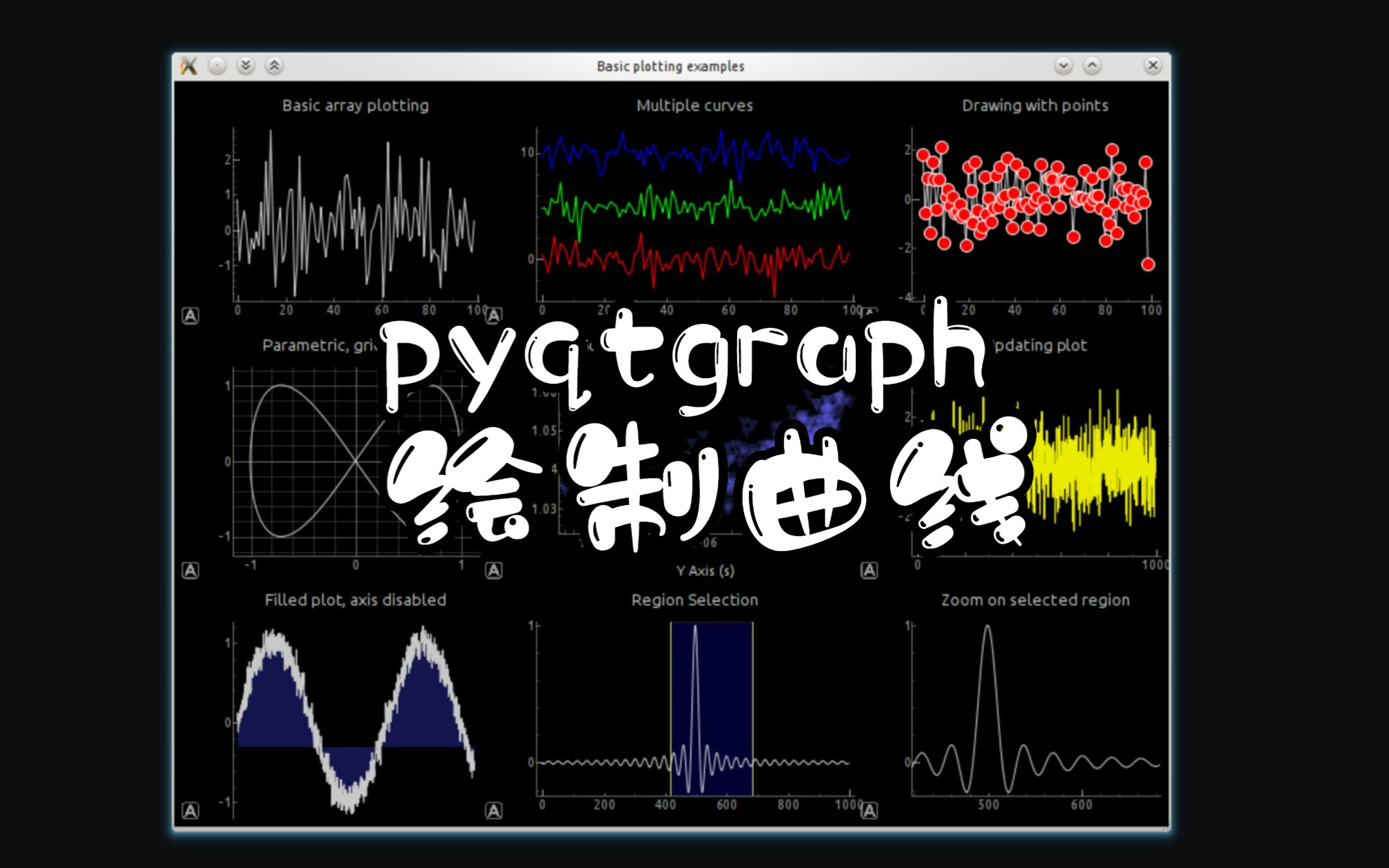Minimize window with the single down chevron
1389x868 pixels.
coord(1063,66)
